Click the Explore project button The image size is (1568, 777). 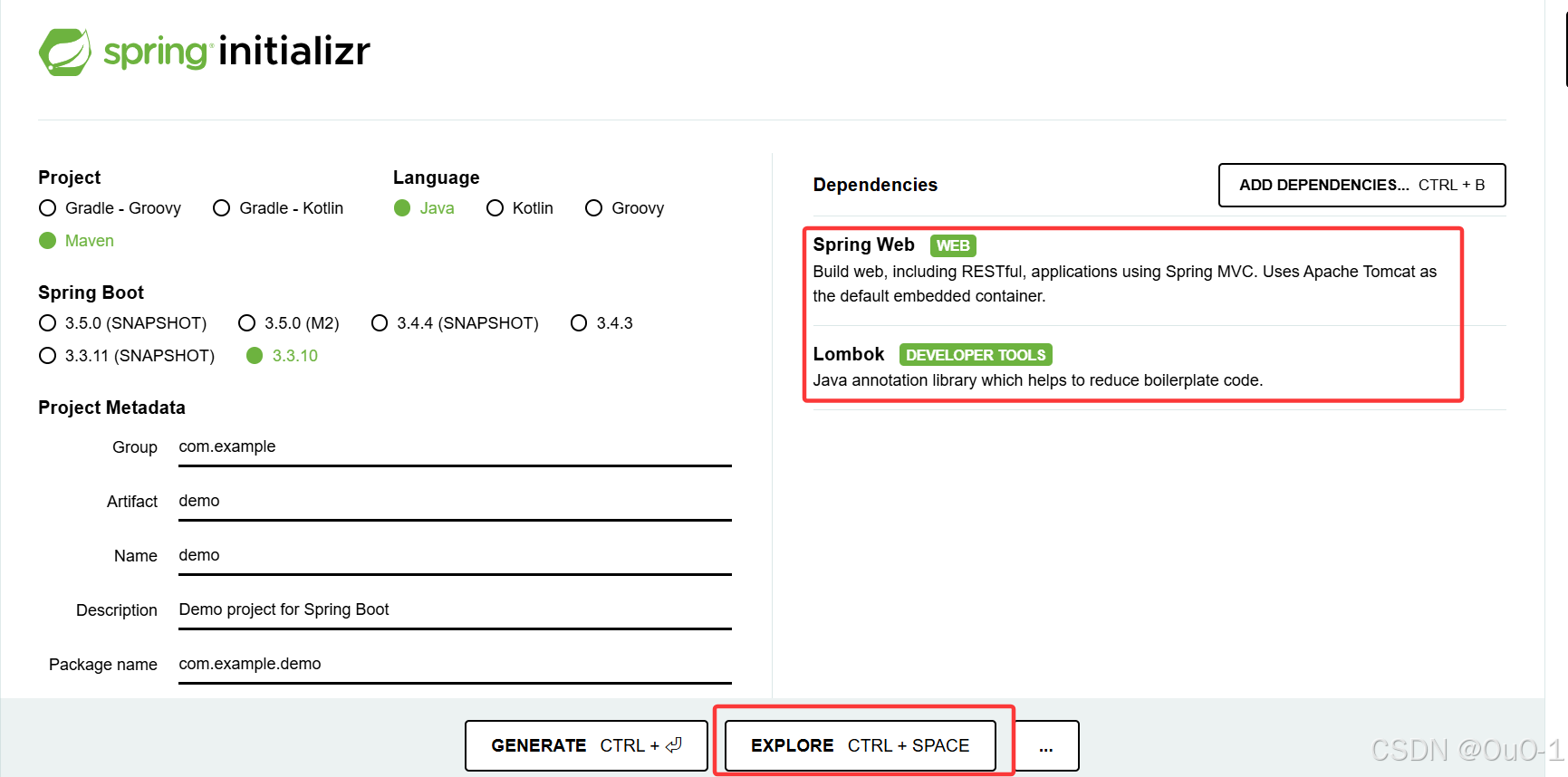(861, 745)
